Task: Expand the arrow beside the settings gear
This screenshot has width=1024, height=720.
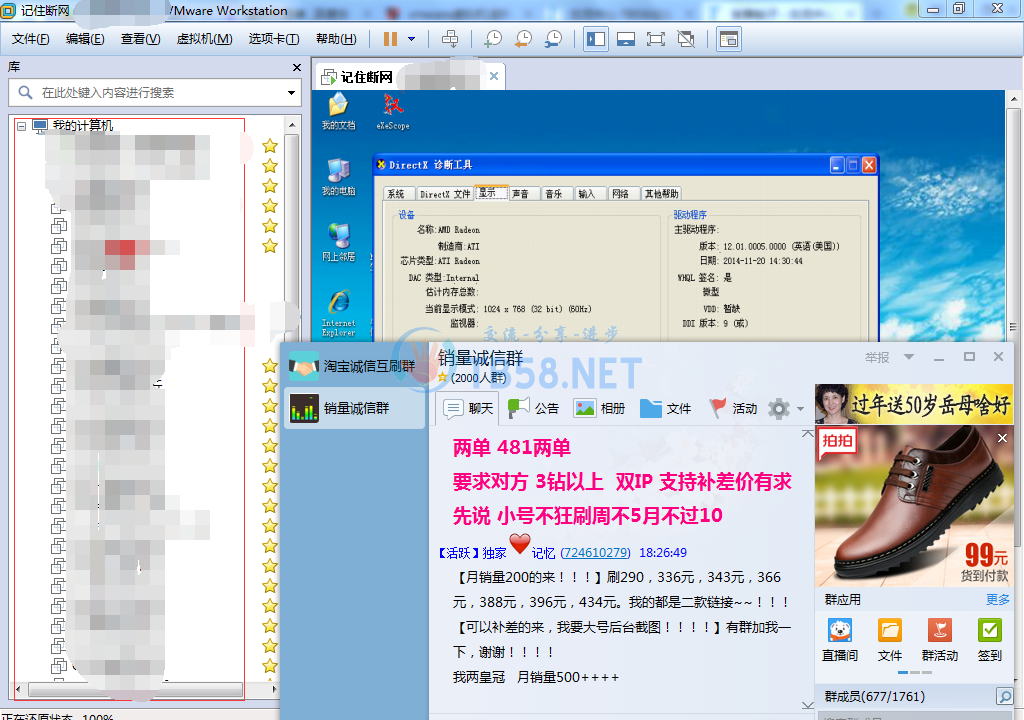Action: point(801,409)
